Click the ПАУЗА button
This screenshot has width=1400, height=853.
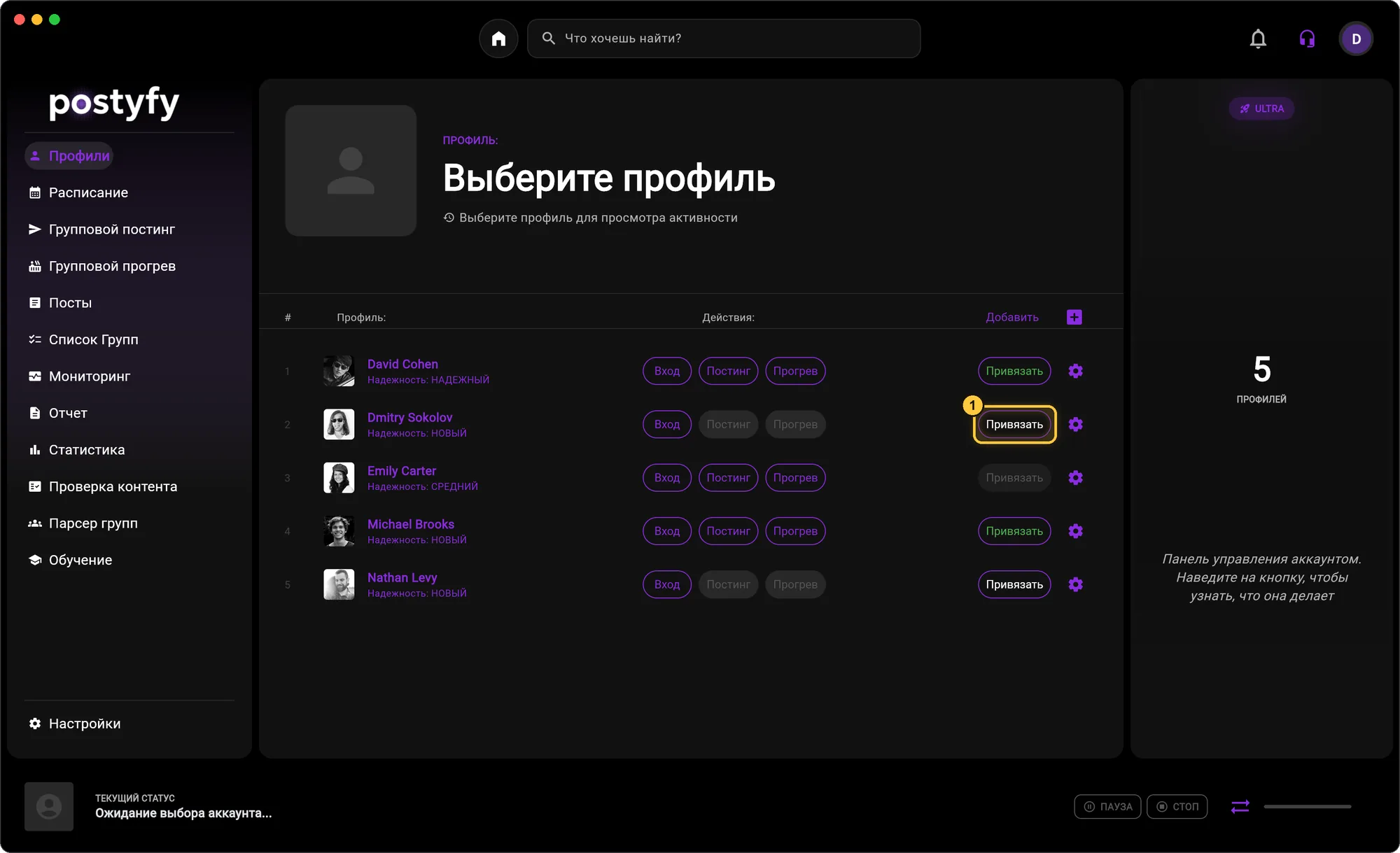tap(1107, 807)
